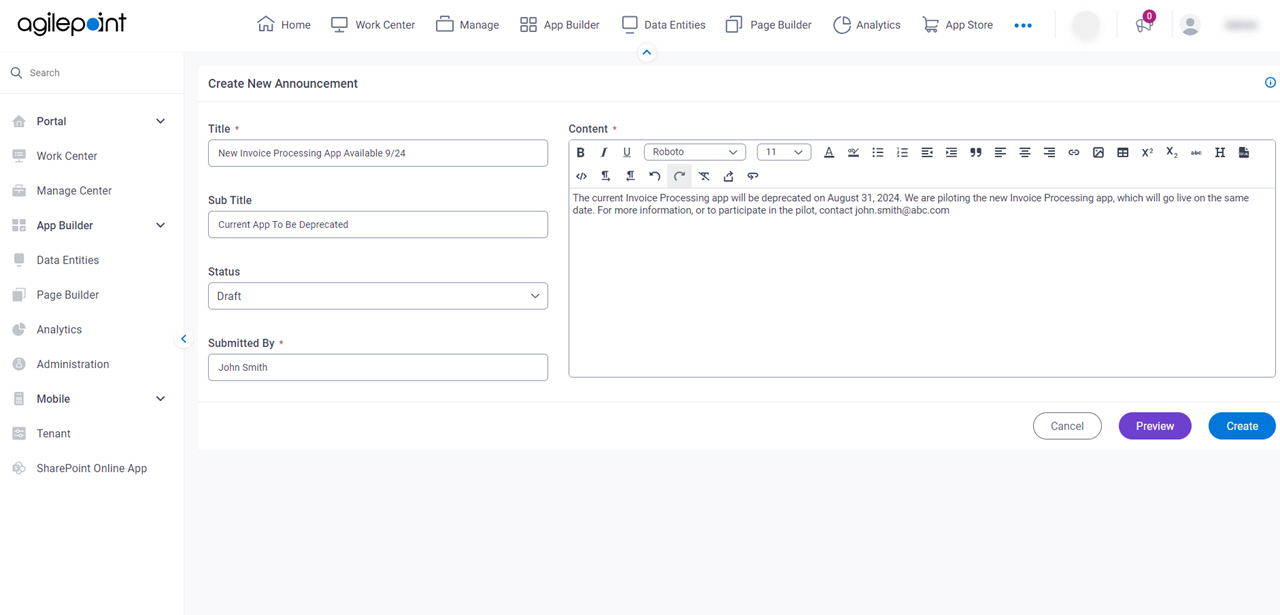
Task: Redo the last edit
Action: (679, 176)
